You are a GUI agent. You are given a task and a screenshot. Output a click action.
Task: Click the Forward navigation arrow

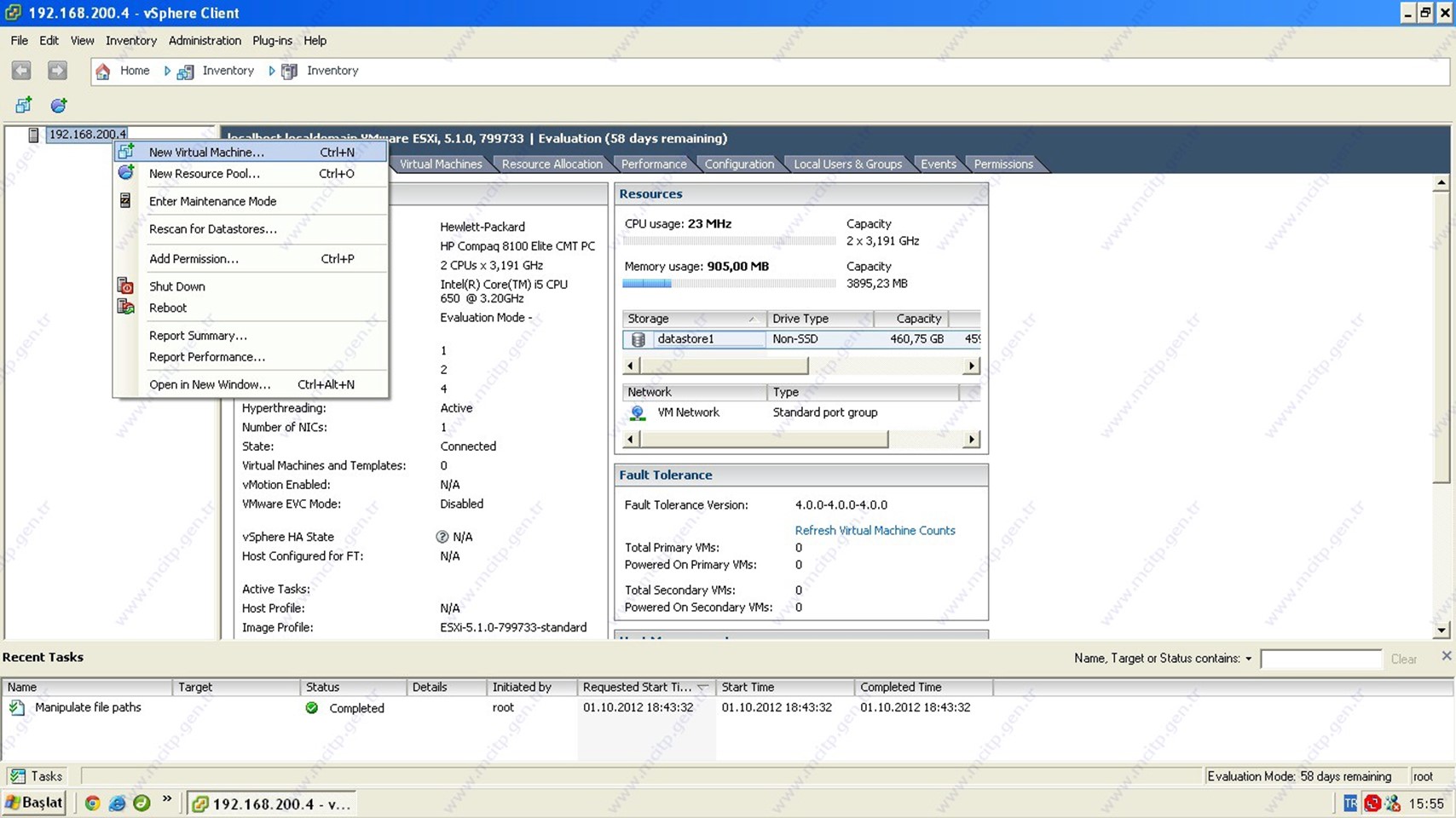[57, 71]
